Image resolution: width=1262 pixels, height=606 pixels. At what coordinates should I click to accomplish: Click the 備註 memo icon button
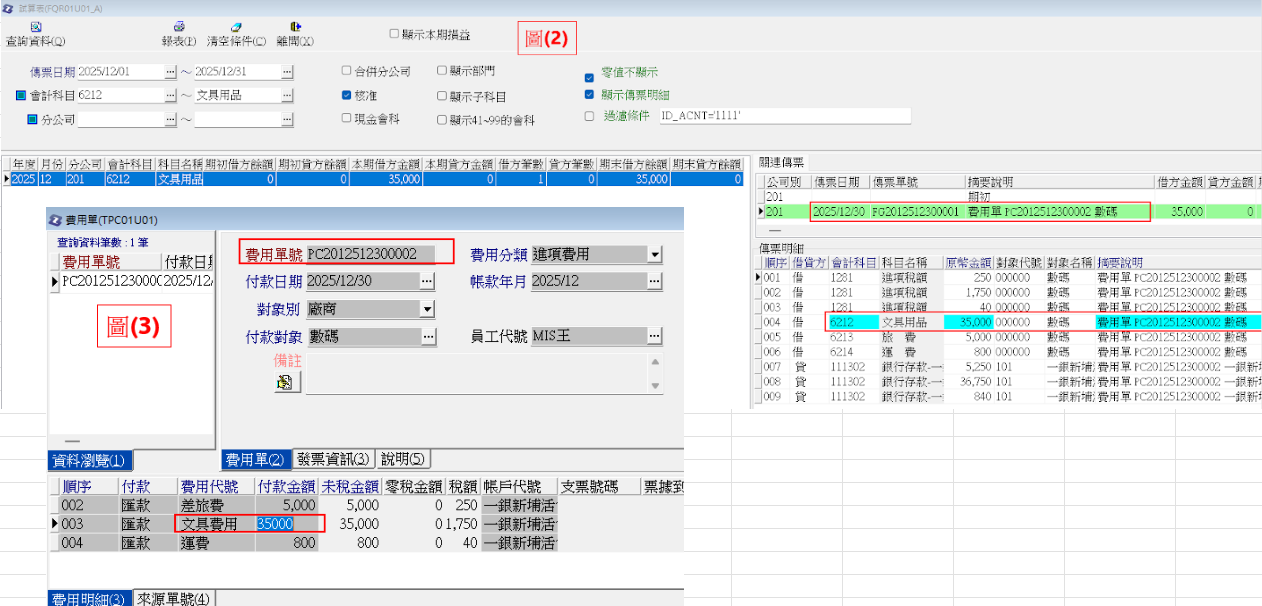coord(285,382)
